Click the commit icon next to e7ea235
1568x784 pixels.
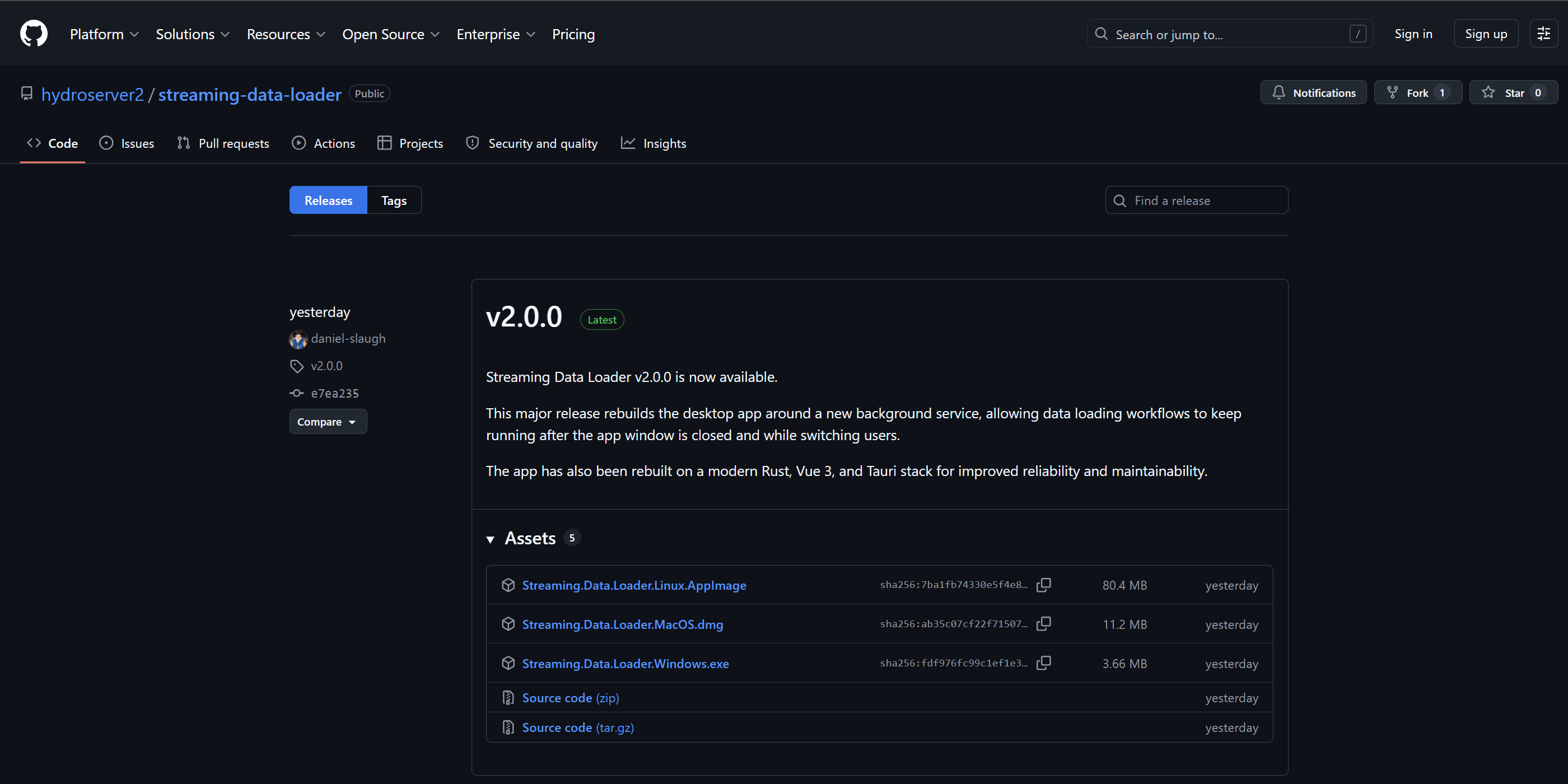coord(296,393)
